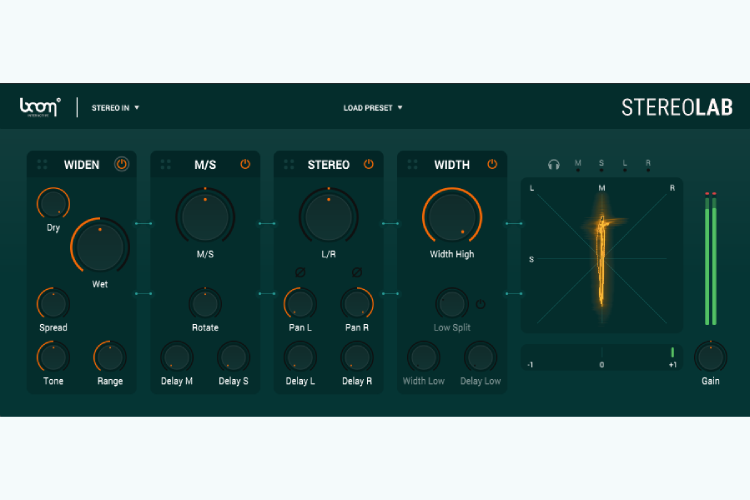Open the STEREO IN dropdown

click(x=115, y=108)
